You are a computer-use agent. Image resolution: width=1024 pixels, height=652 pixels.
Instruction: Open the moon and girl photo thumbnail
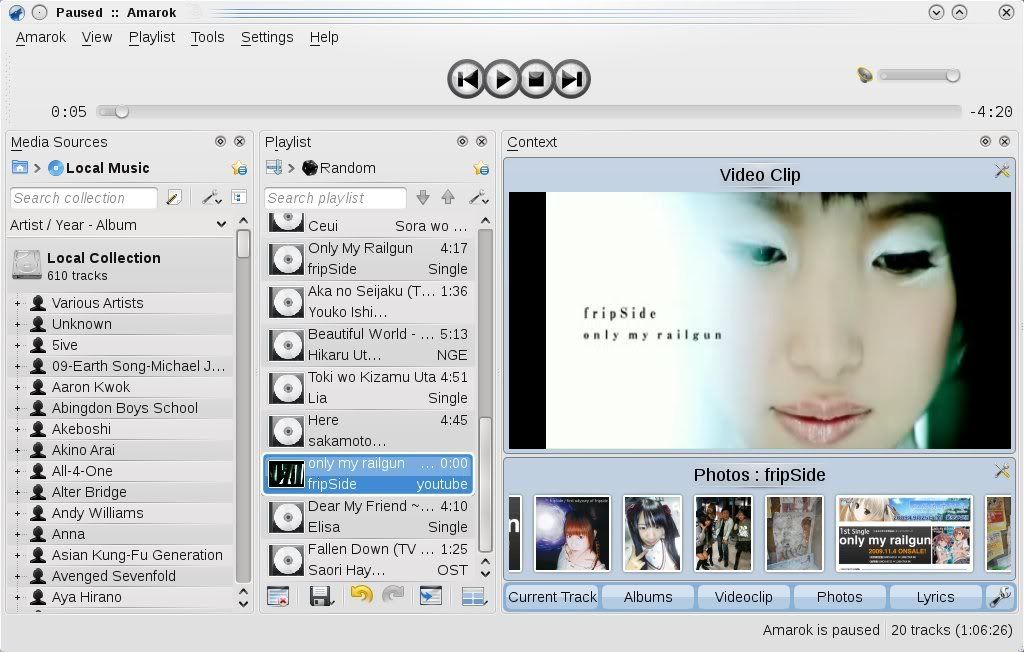pyautogui.click(x=572, y=533)
